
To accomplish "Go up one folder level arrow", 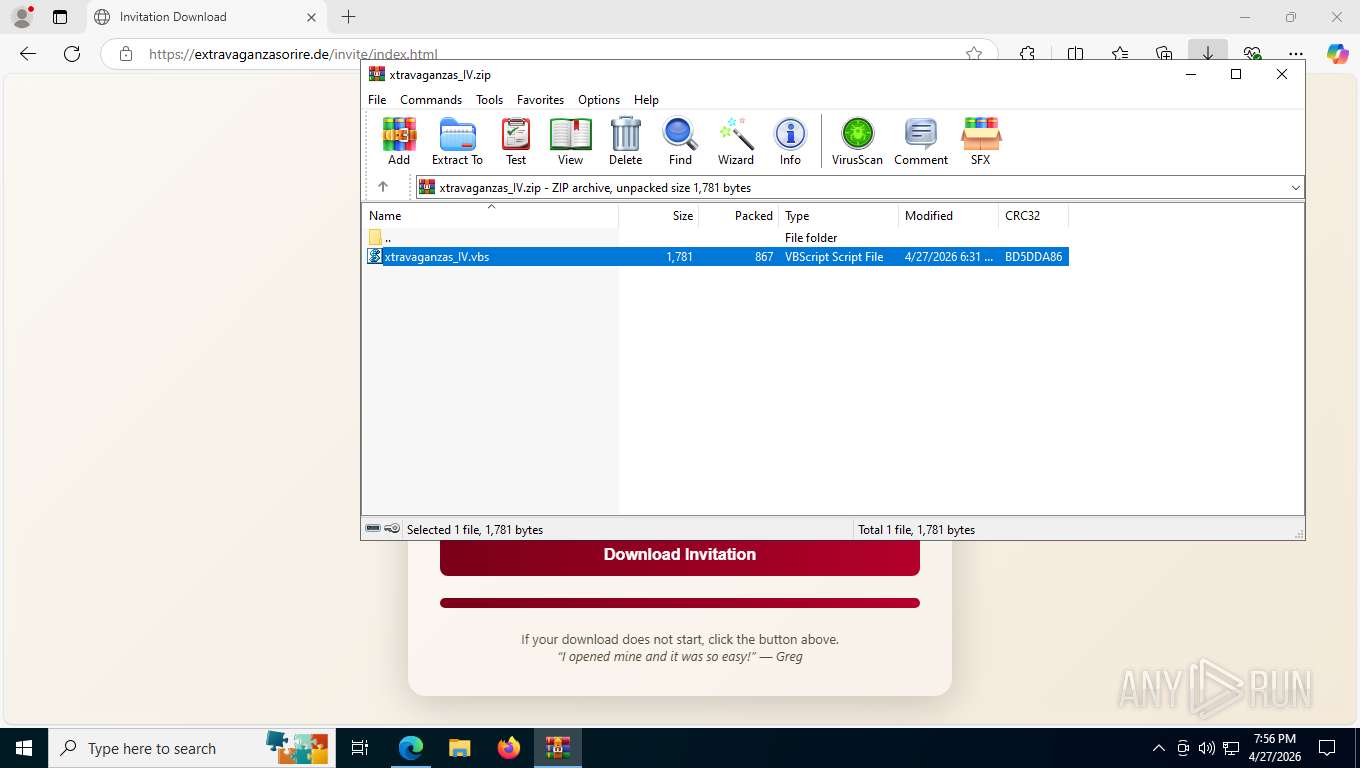I will point(382,187).
